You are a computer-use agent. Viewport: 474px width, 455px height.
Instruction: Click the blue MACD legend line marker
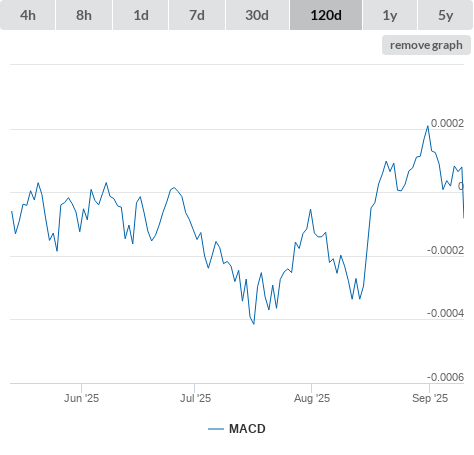216,429
